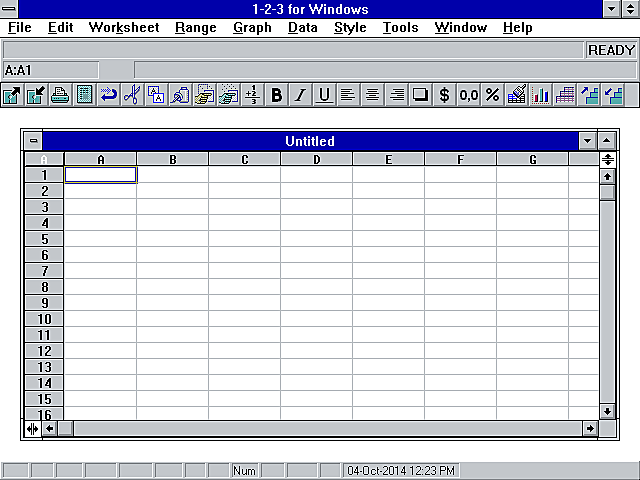
Task: Click the horizontal scrollbar left arrow
Action: 49,429
